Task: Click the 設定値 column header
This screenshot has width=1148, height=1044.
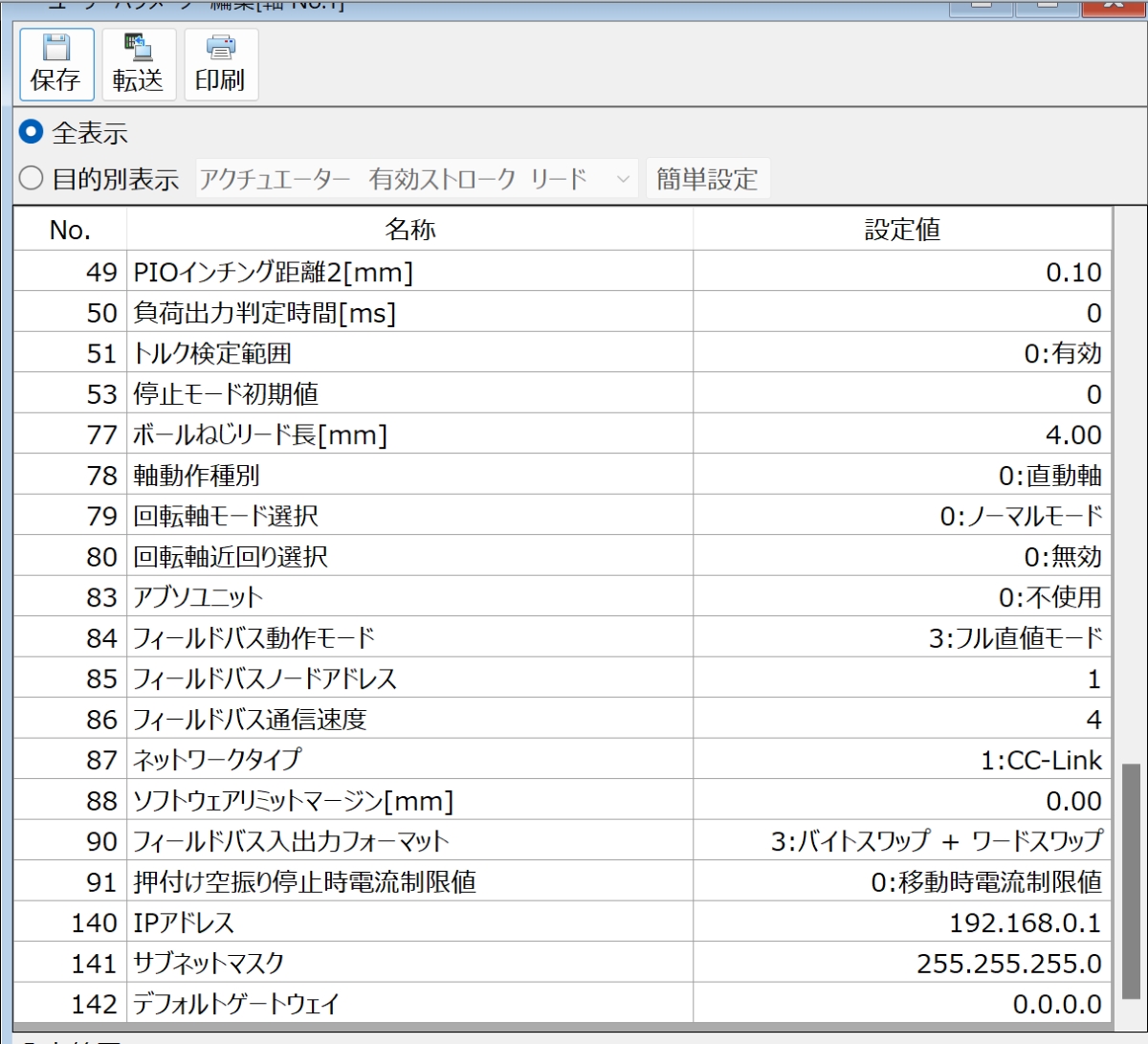Action: tap(899, 229)
